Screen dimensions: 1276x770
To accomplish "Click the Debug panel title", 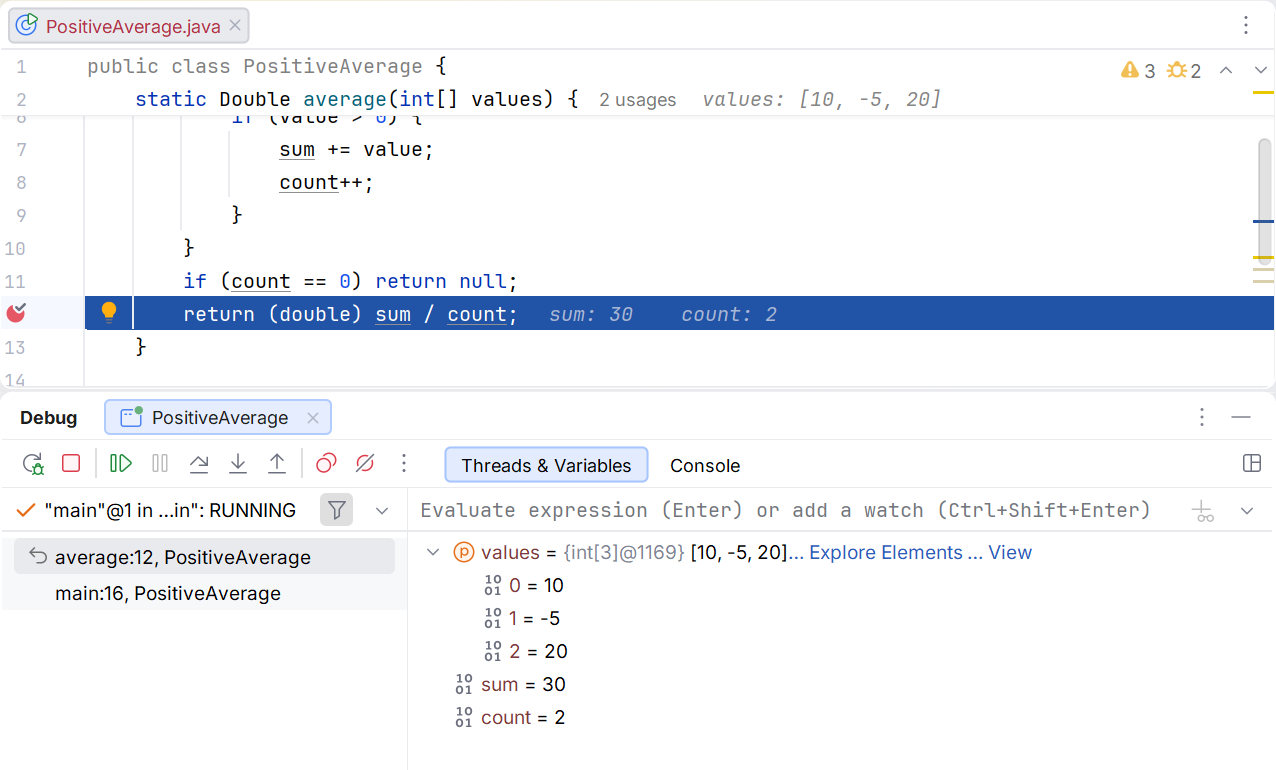I will [49, 418].
